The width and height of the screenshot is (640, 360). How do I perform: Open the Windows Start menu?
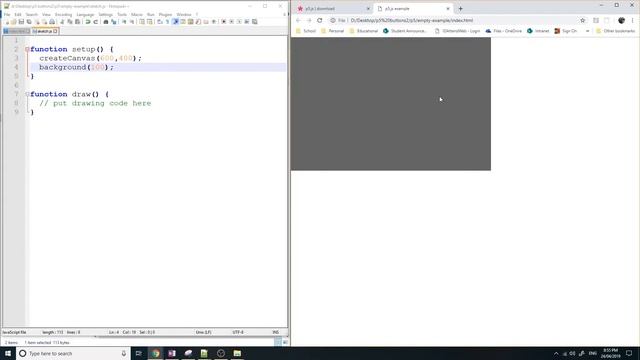pyautogui.click(x=8, y=353)
